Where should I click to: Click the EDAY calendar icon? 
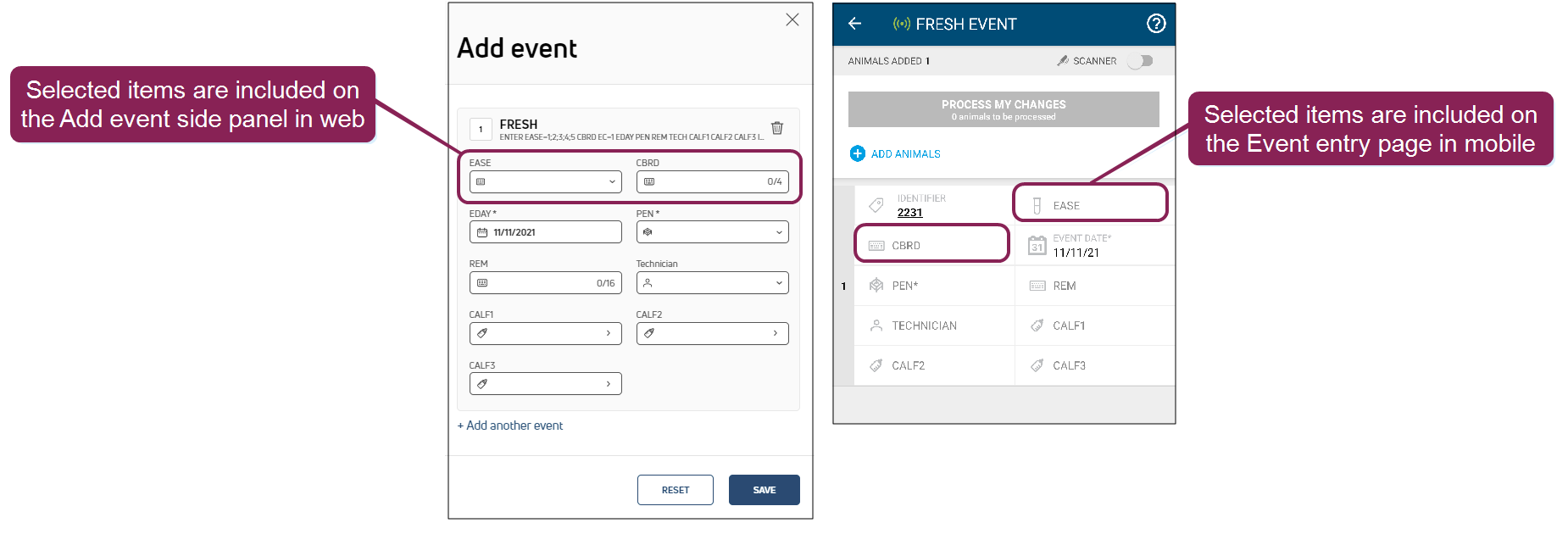coord(482,232)
